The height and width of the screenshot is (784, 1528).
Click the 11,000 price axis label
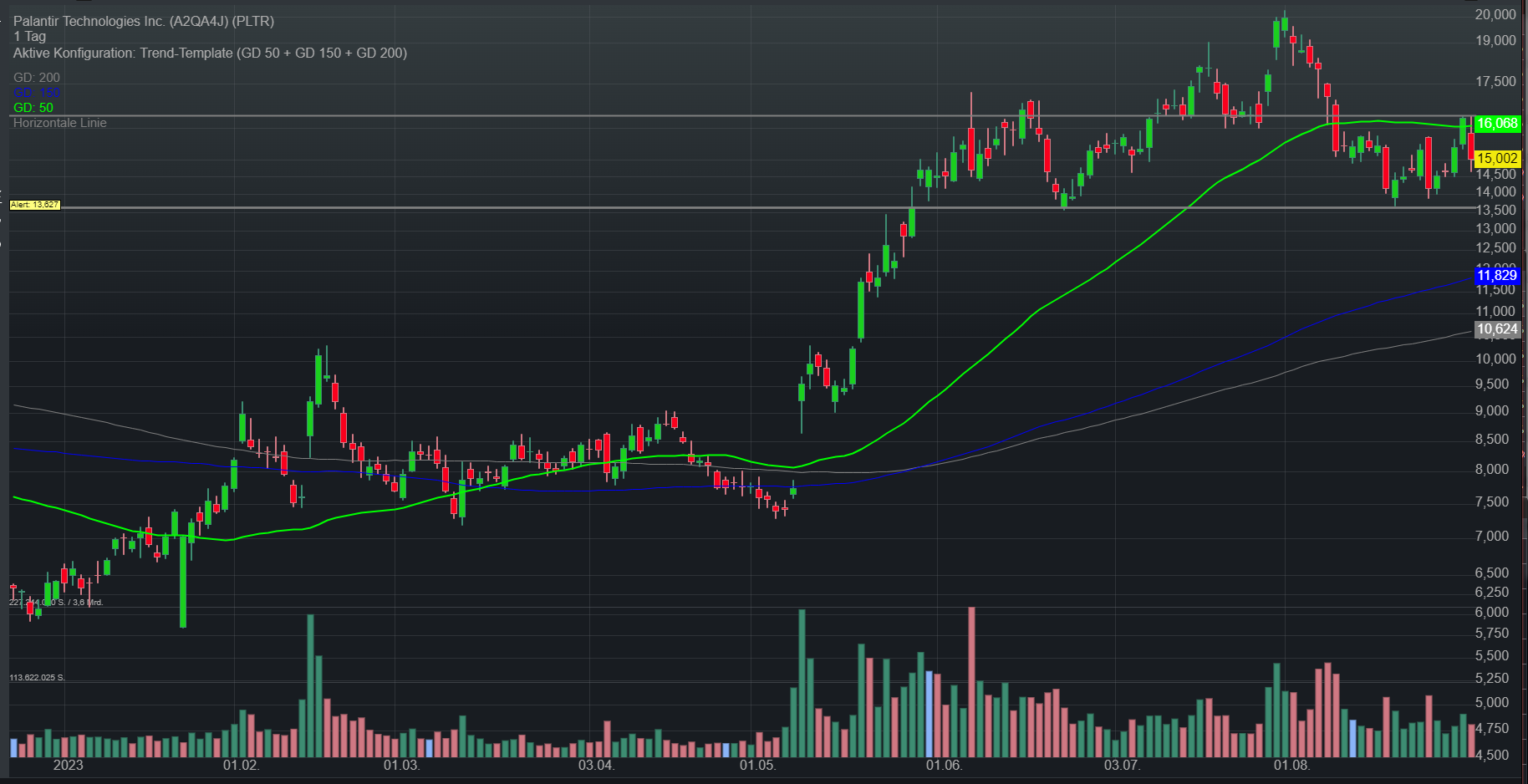tap(1495, 311)
